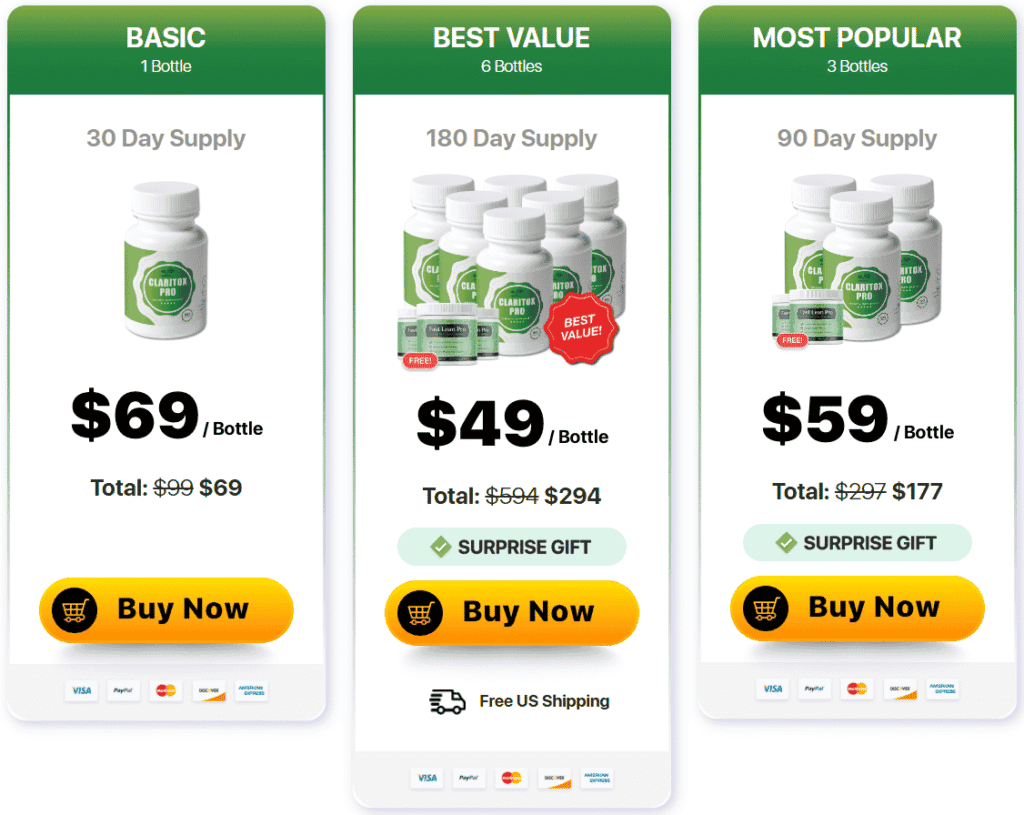The width and height of the screenshot is (1024, 815).
Task: Click the Mastercard icon under the Most Popular plan
Action: click(x=856, y=688)
